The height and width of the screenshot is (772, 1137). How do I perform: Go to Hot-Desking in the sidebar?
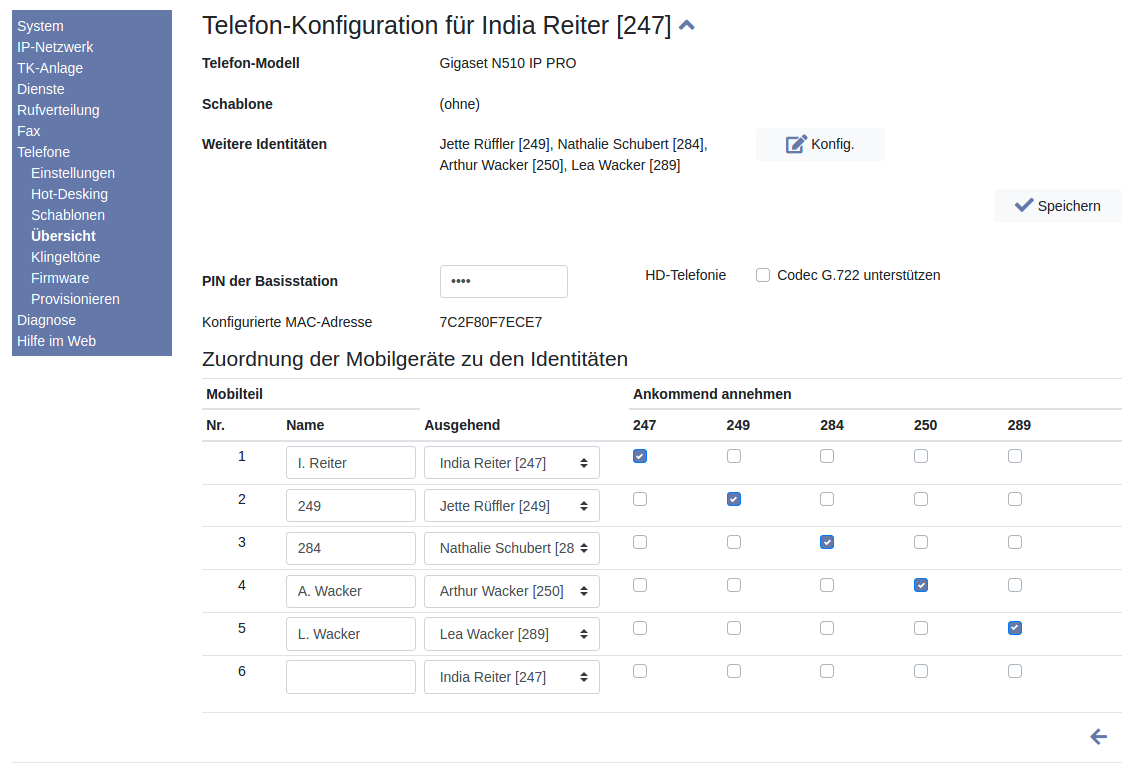[69, 194]
